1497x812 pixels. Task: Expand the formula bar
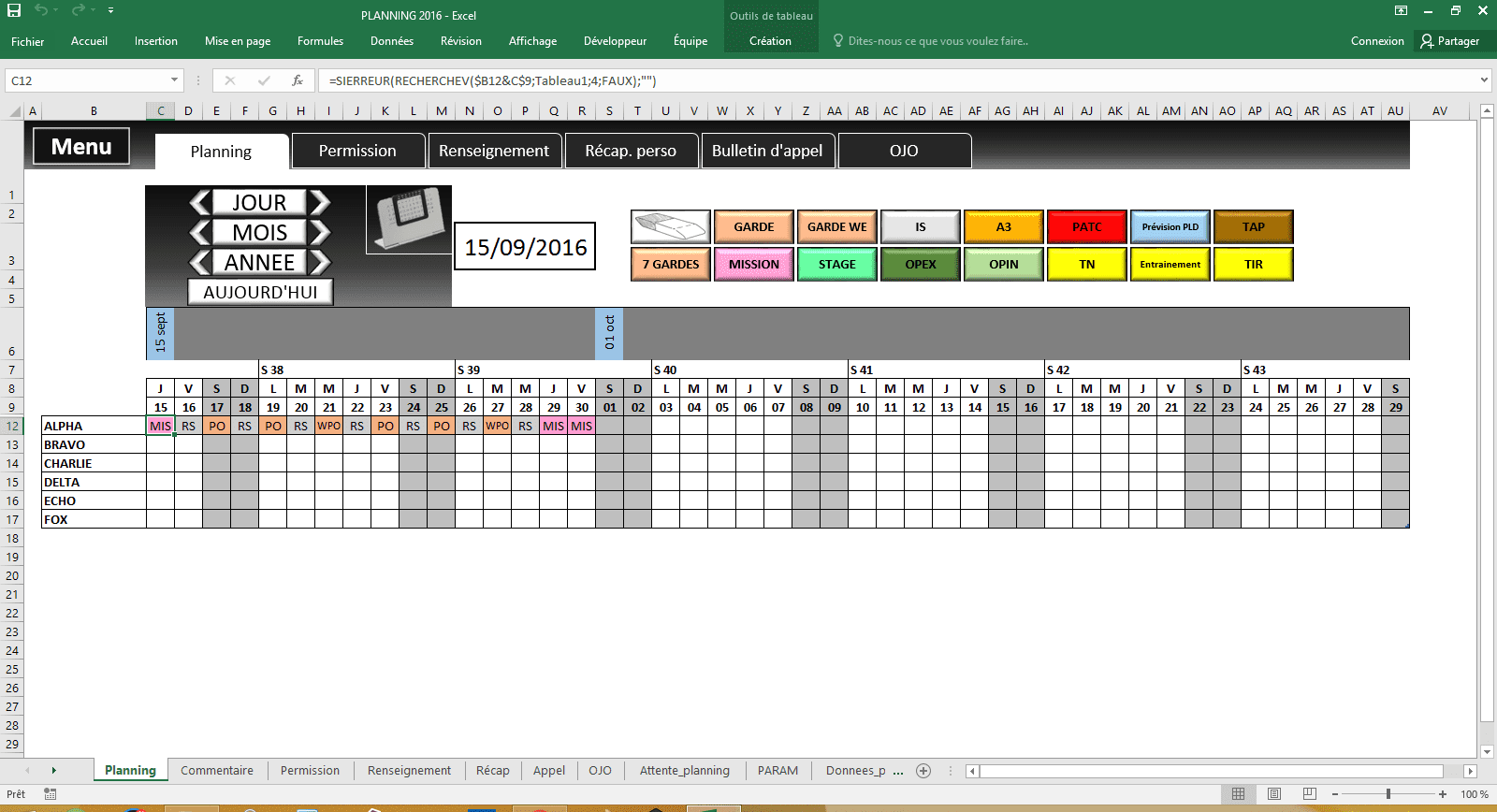point(1484,80)
